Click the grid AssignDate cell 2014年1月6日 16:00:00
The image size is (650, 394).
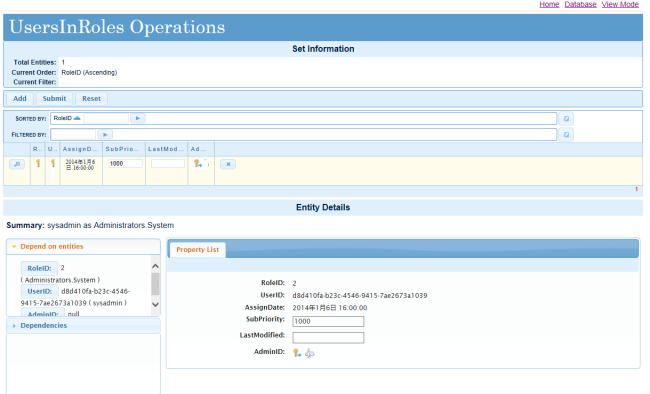(x=81, y=165)
